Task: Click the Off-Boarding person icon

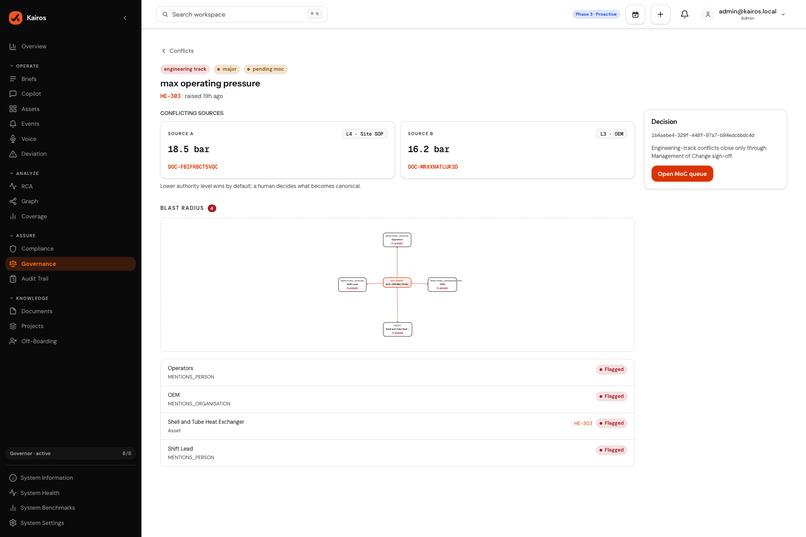Action: pos(13,341)
